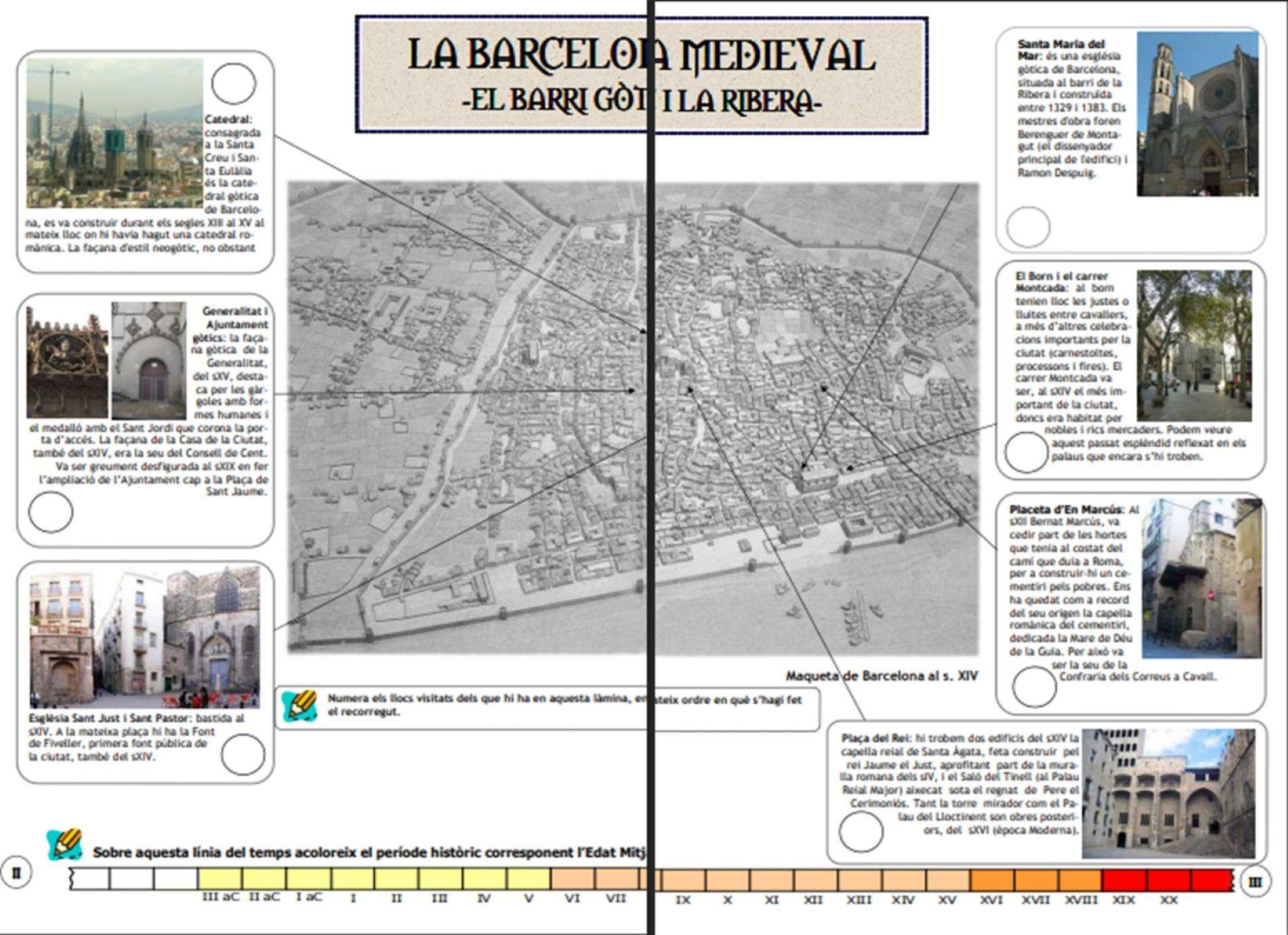Click the 'I aC' label on the timeline
This screenshot has width=1288, height=935.
click(x=308, y=897)
